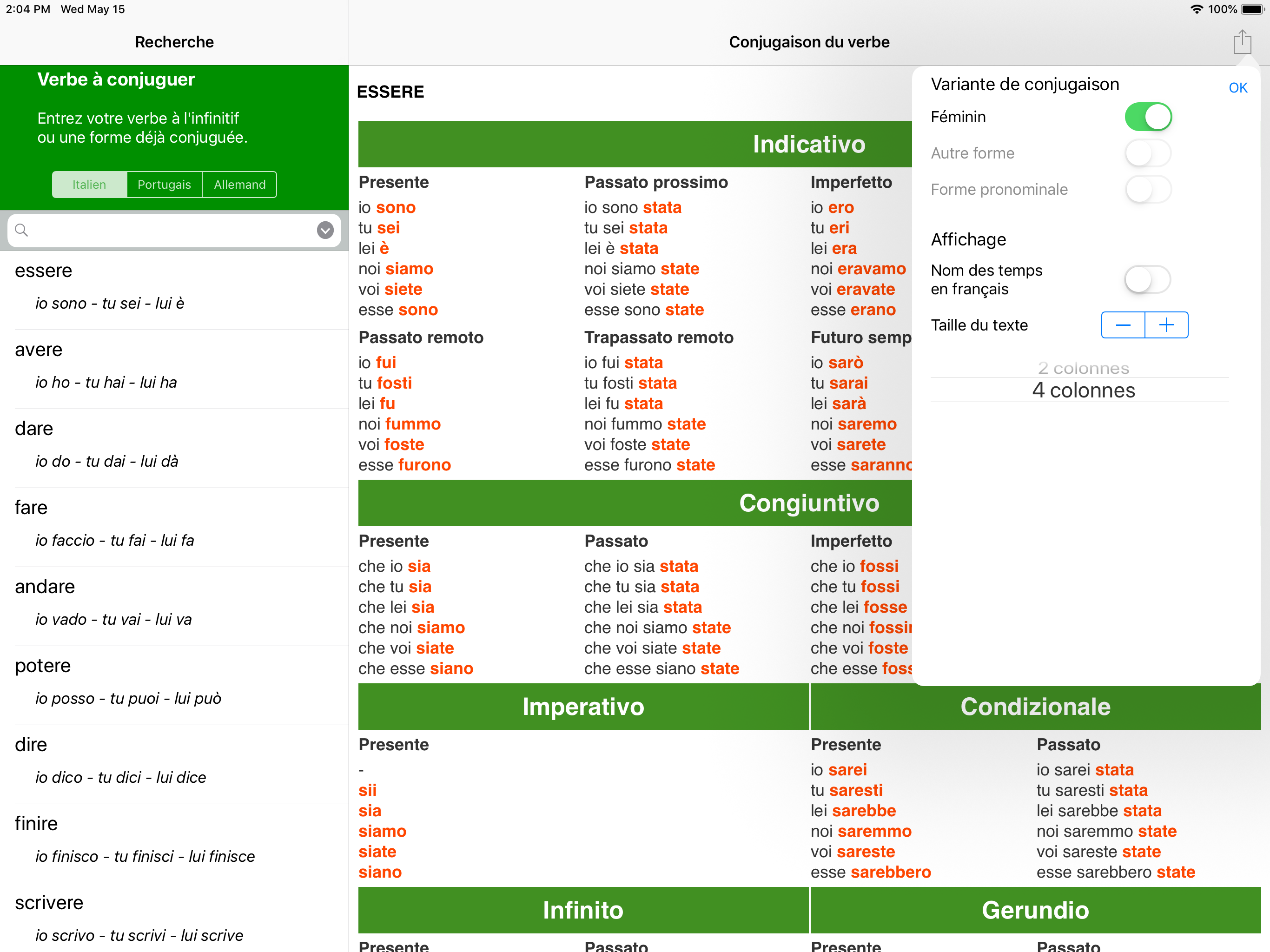Click the imperative form 'sii'
The height and width of the screenshot is (952, 1270).
pyautogui.click(x=367, y=791)
